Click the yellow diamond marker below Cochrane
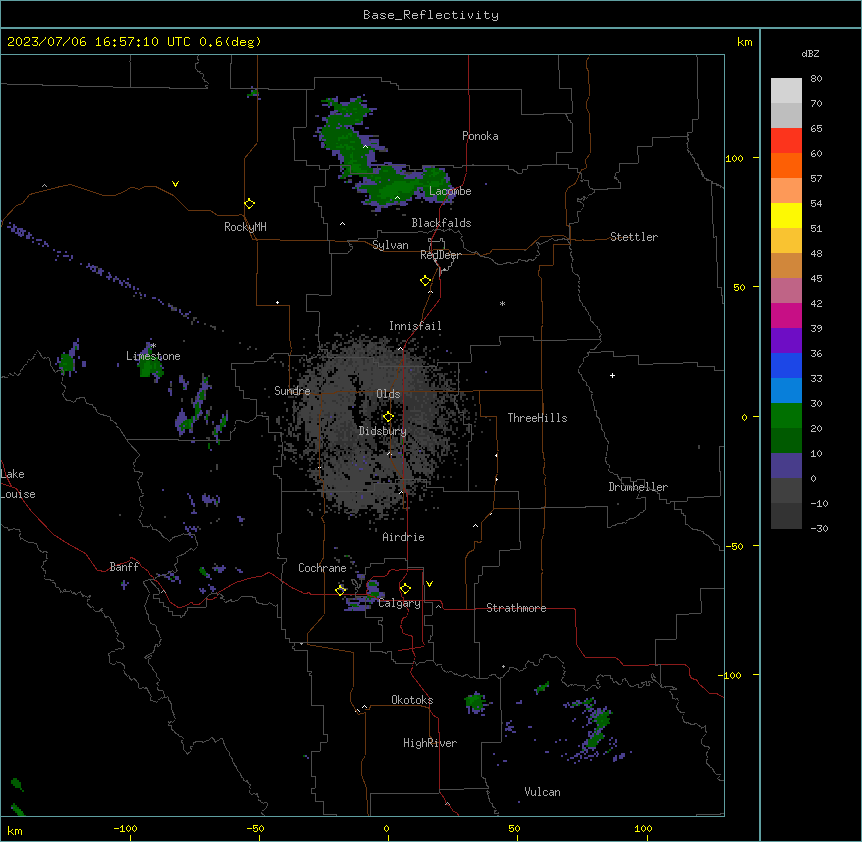Screen dimensions: 862x842 pos(340,590)
